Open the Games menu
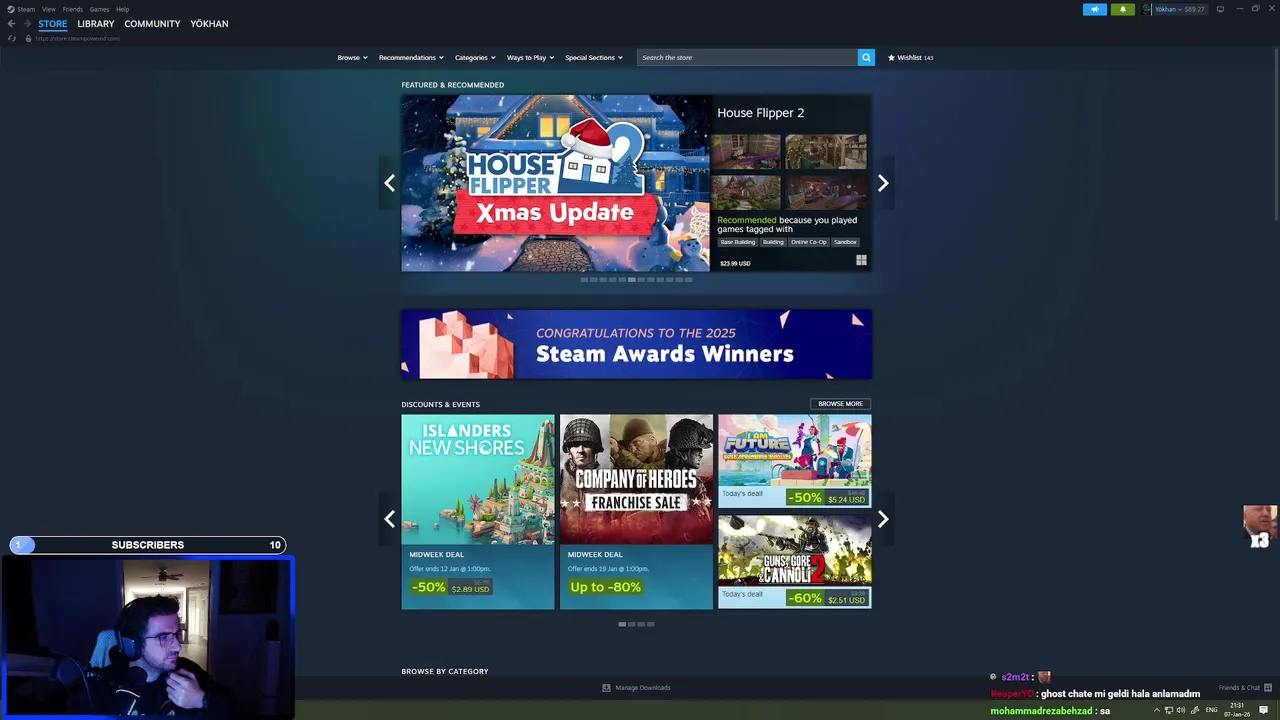This screenshot has height=720, width=1280. [x=99, y=9]
